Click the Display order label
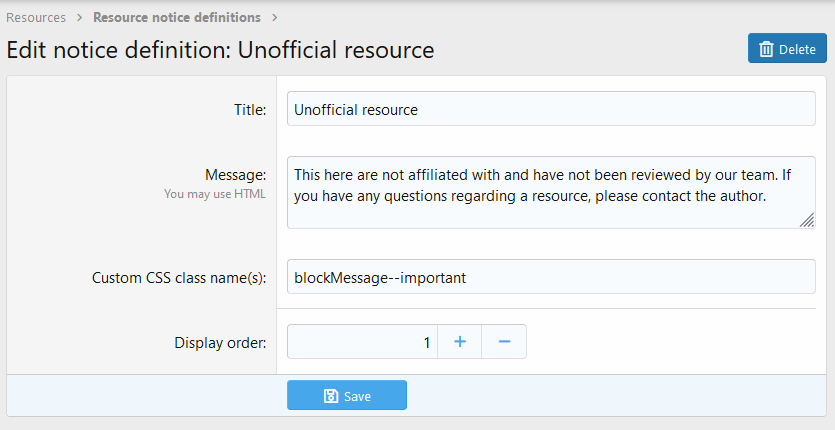835x430 pixels. 220,343
